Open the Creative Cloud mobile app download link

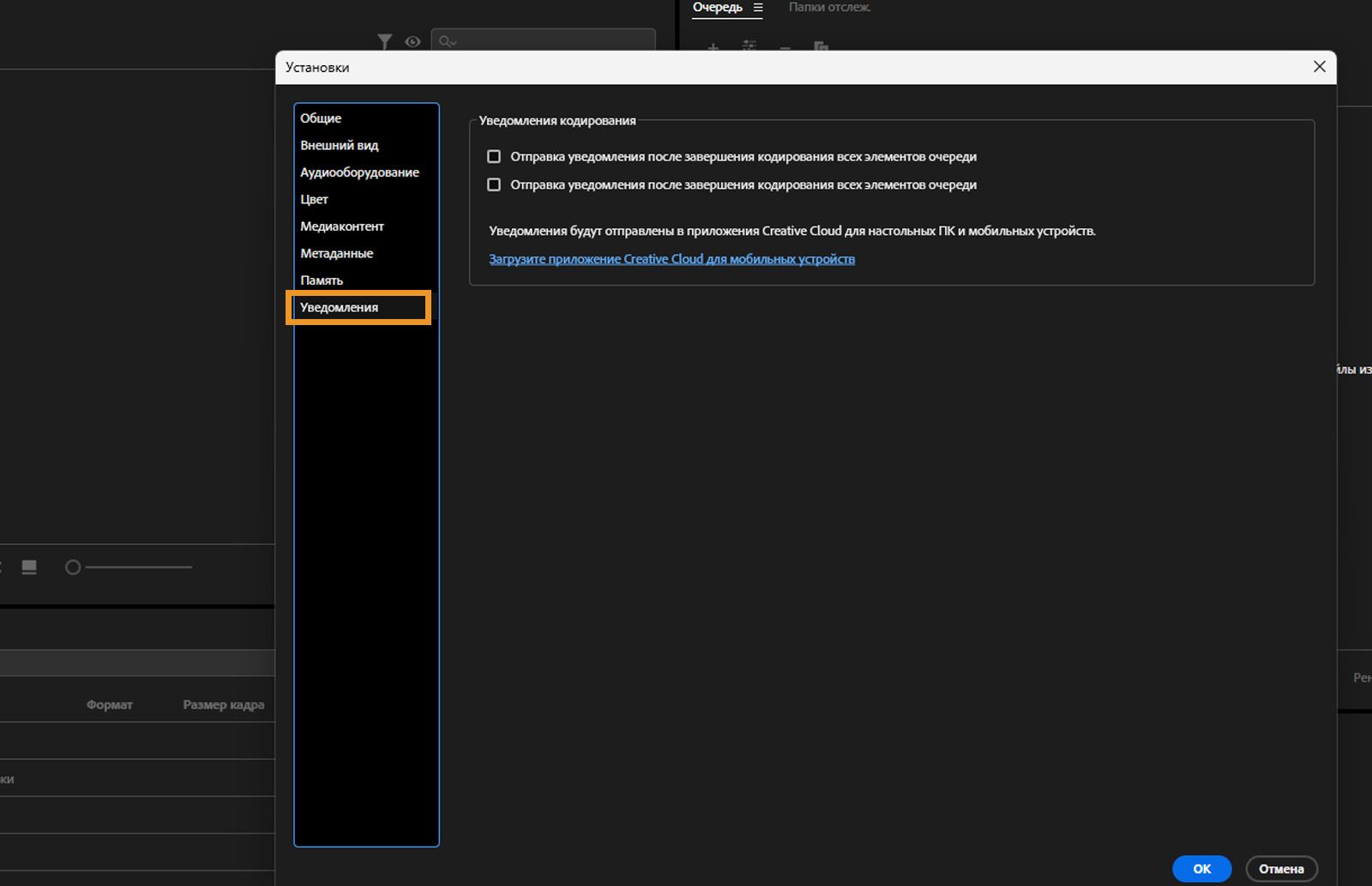pos(671,259)
